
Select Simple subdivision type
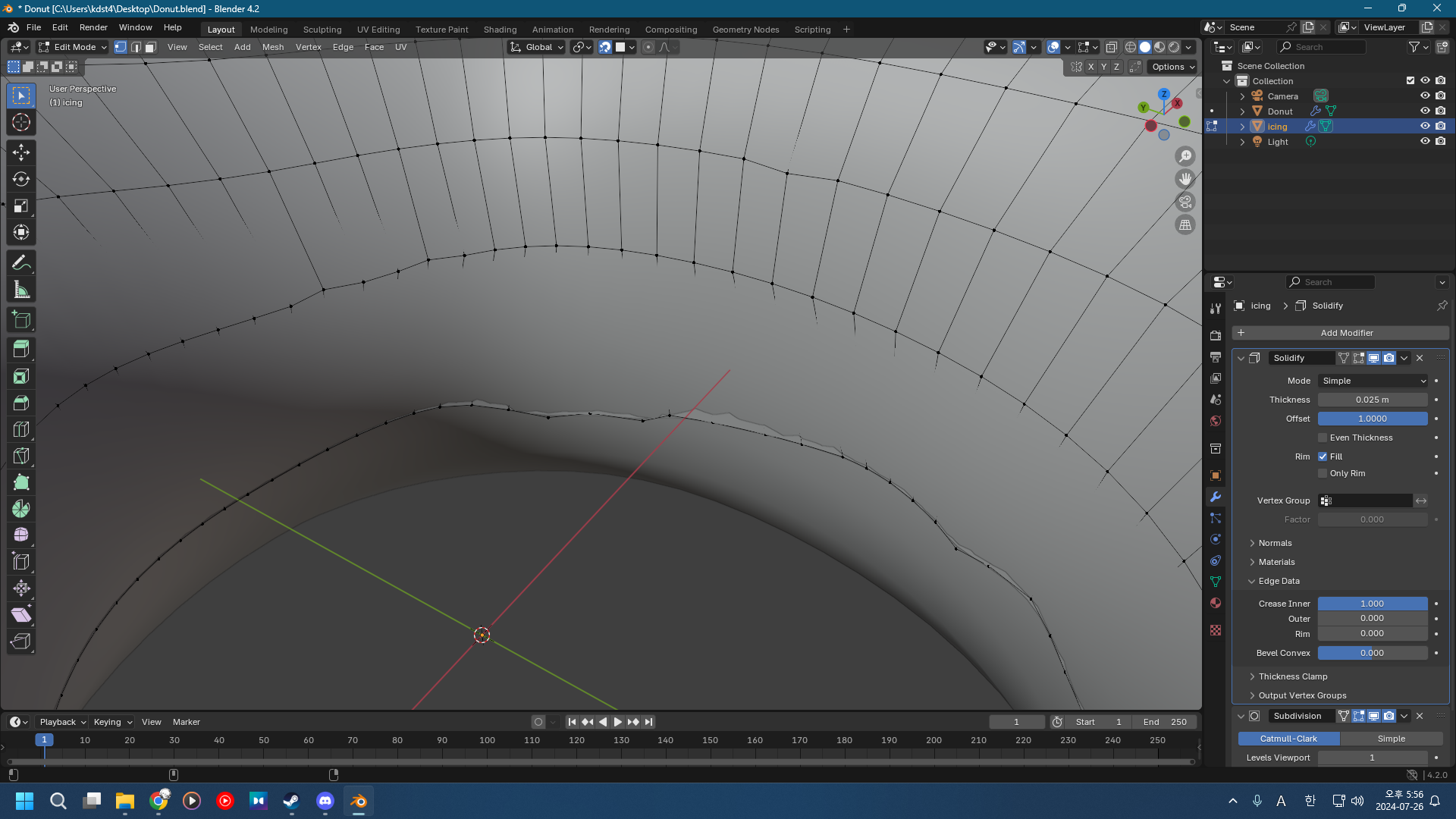tap(1392, 739)
